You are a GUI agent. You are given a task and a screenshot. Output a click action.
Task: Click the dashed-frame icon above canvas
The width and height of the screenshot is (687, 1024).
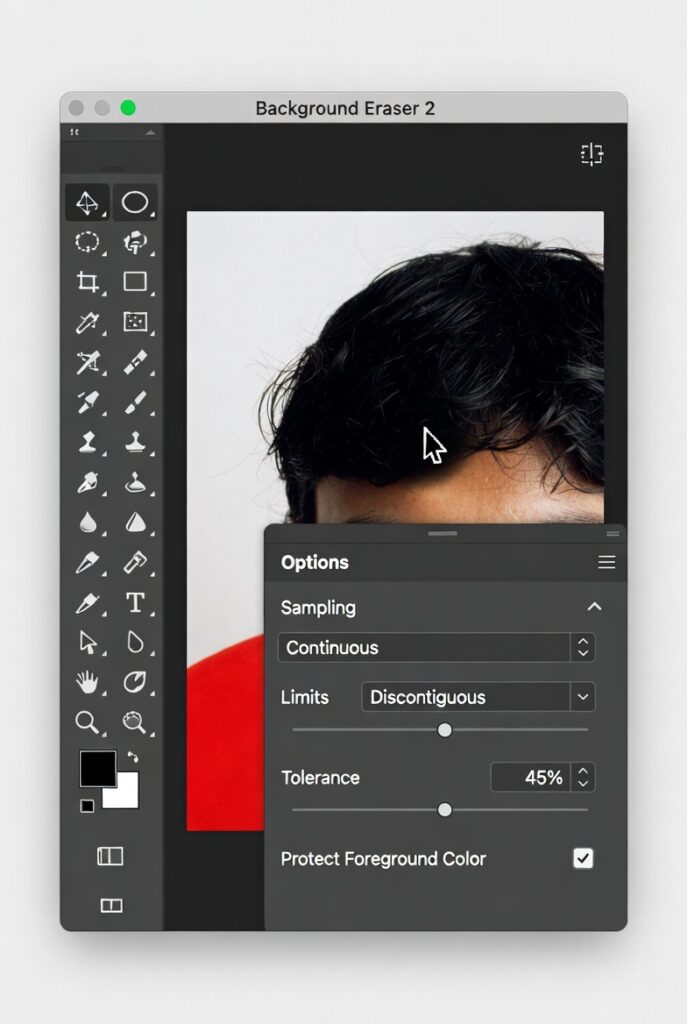tap(592, 154)
